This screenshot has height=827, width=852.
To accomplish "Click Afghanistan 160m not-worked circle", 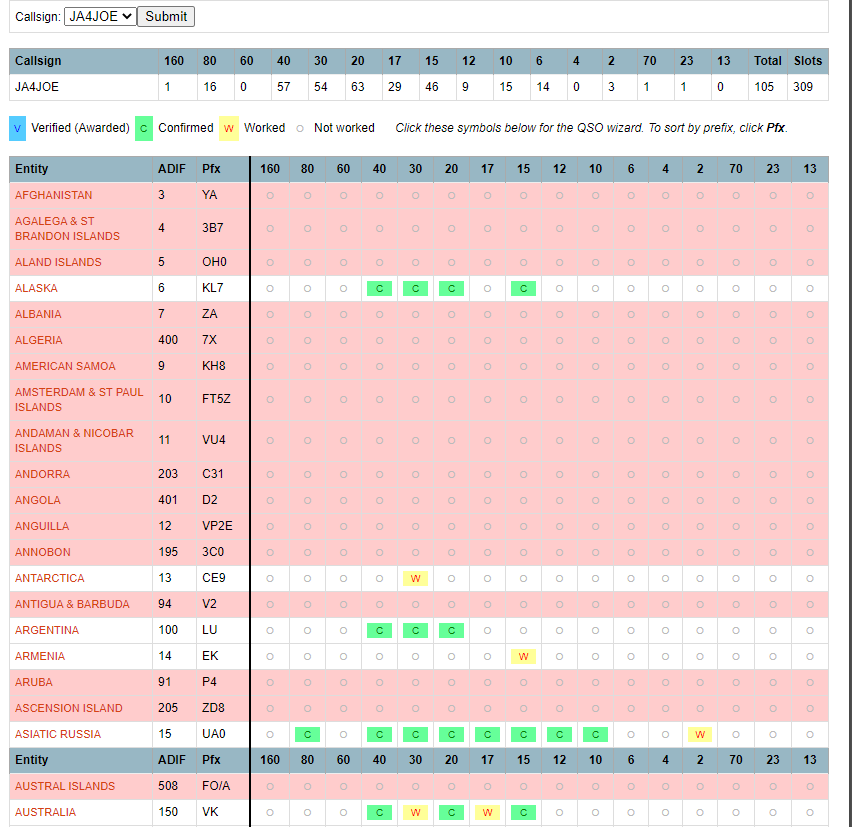I will tap(270, 196).
